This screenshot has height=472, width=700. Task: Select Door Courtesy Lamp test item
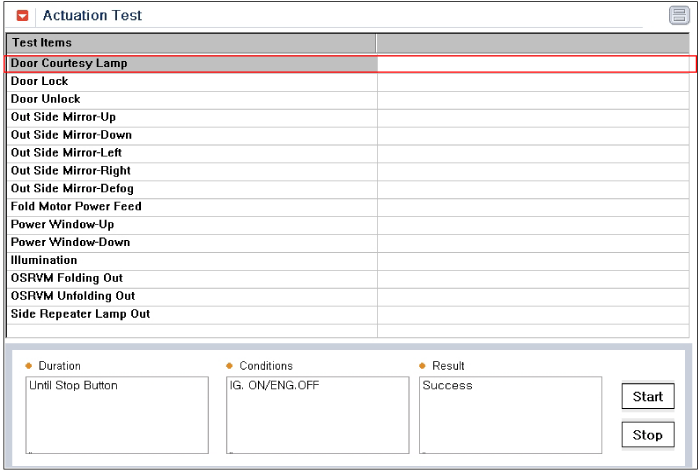[350, 64]
